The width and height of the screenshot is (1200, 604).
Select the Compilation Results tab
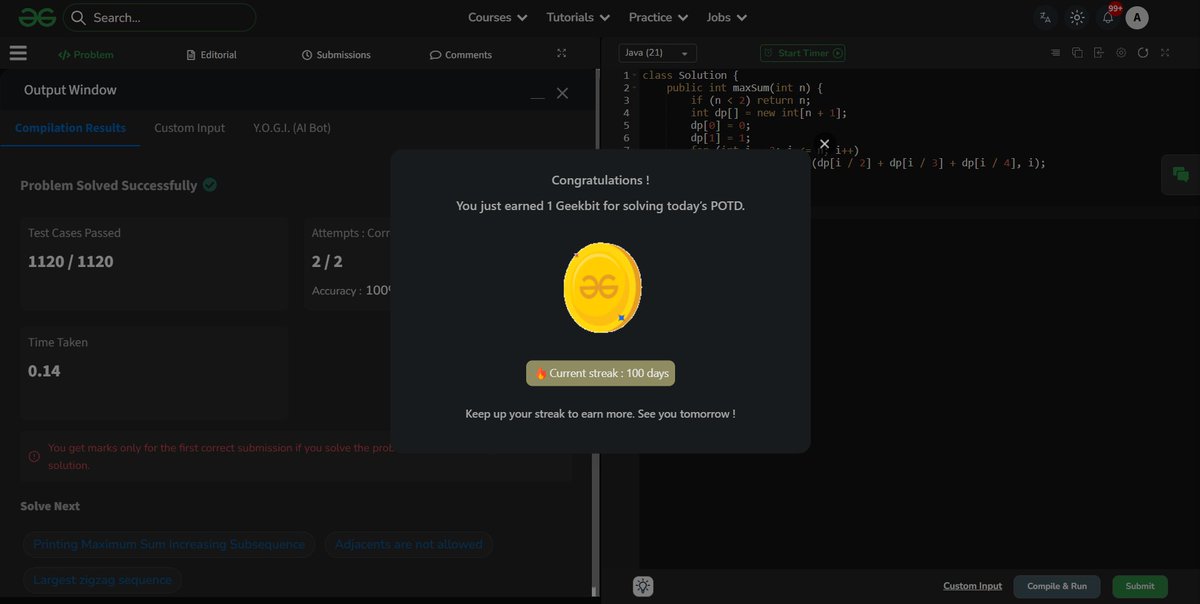point(70,128)
